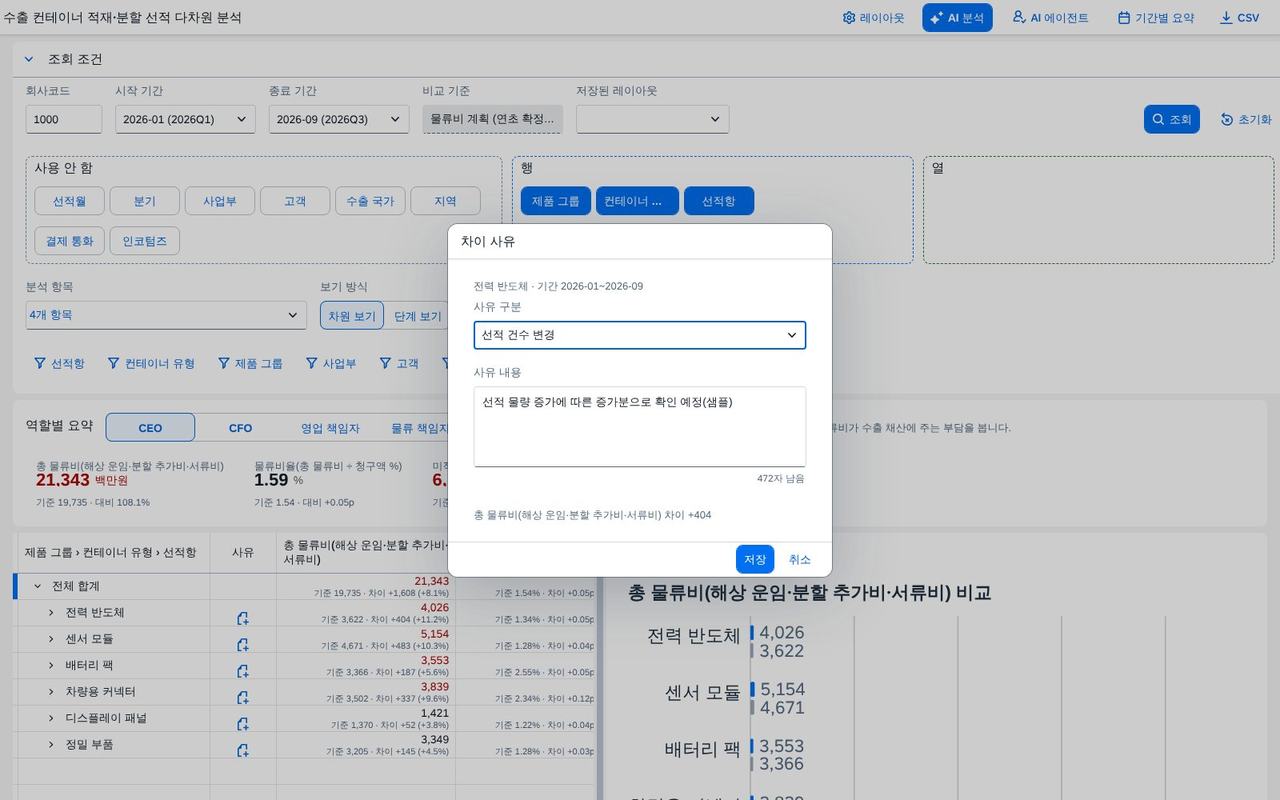The width and height of the screenshot is (1280, 800).
Task: Focus the 회사코드 input field with 1000
Action: 64,119
